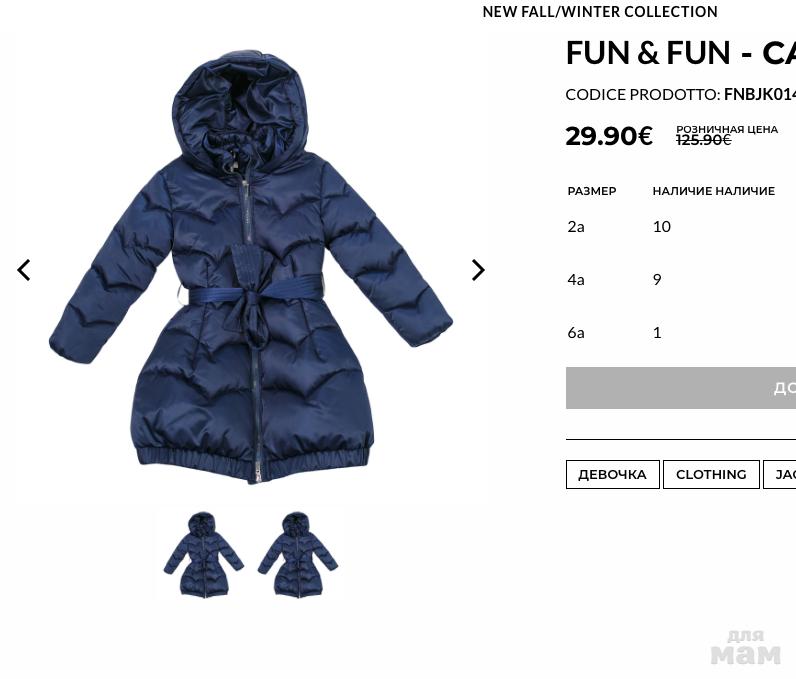The height and width of the screenshot is (679, 796).
Task: Click the РАЗМЕР column header
Action: click(x=592, y=191)
